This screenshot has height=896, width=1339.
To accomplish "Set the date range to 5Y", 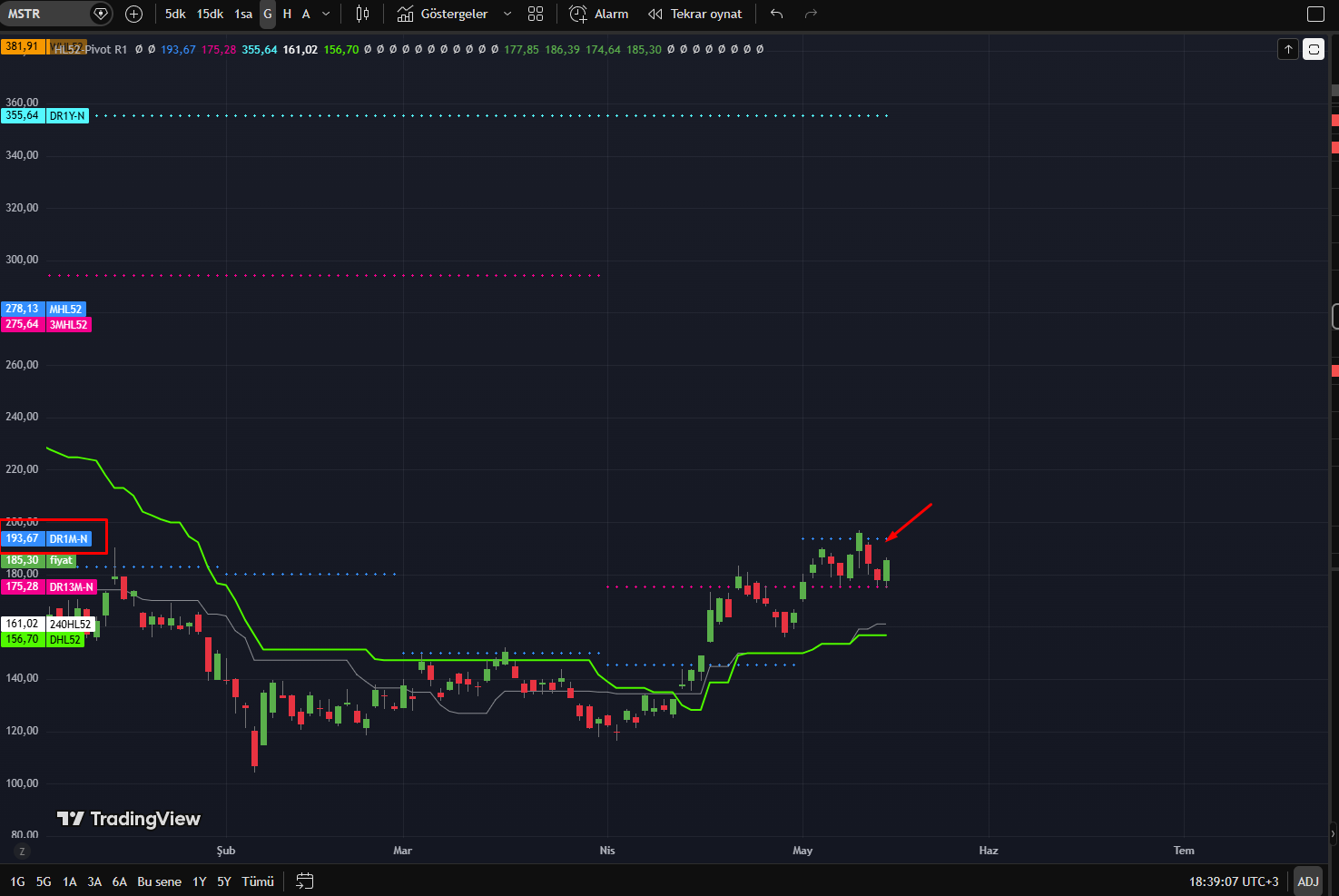I will pos(224,881).
